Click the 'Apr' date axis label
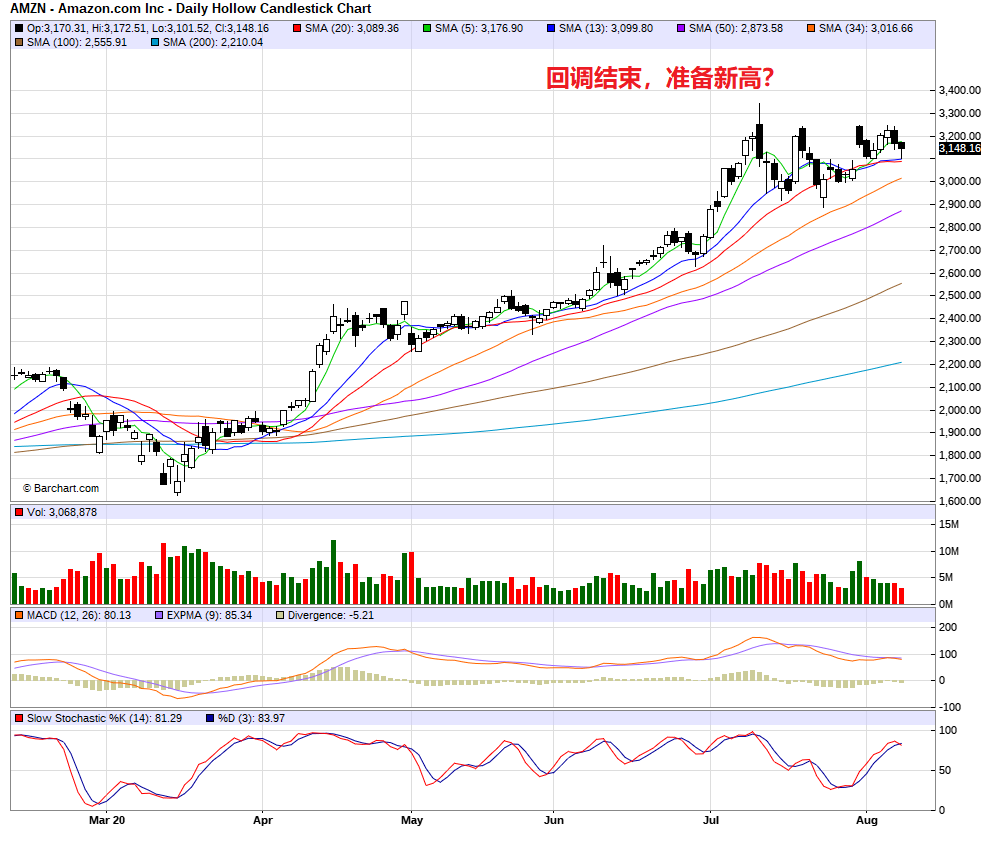 click(x=263, y=820)
